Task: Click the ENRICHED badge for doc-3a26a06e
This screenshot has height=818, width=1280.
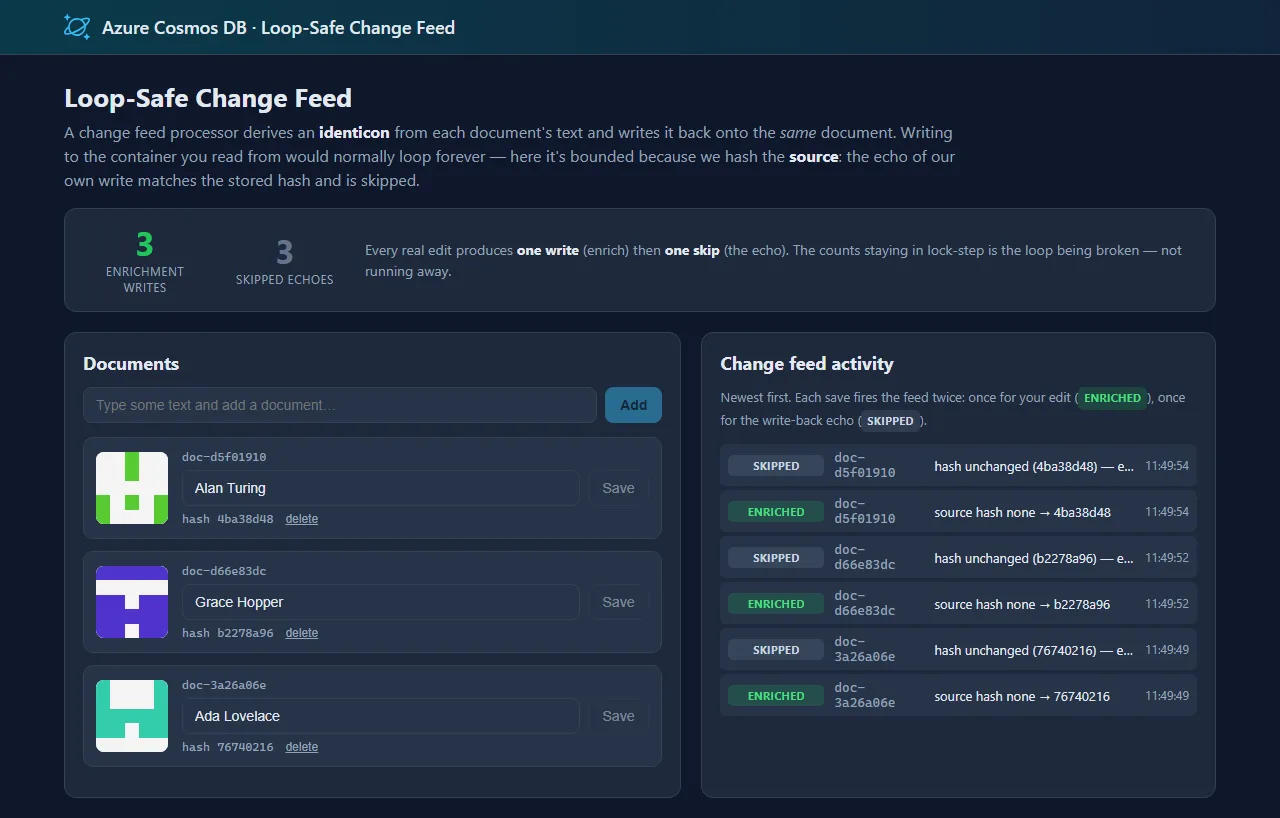Action: [x=776, y=696]
